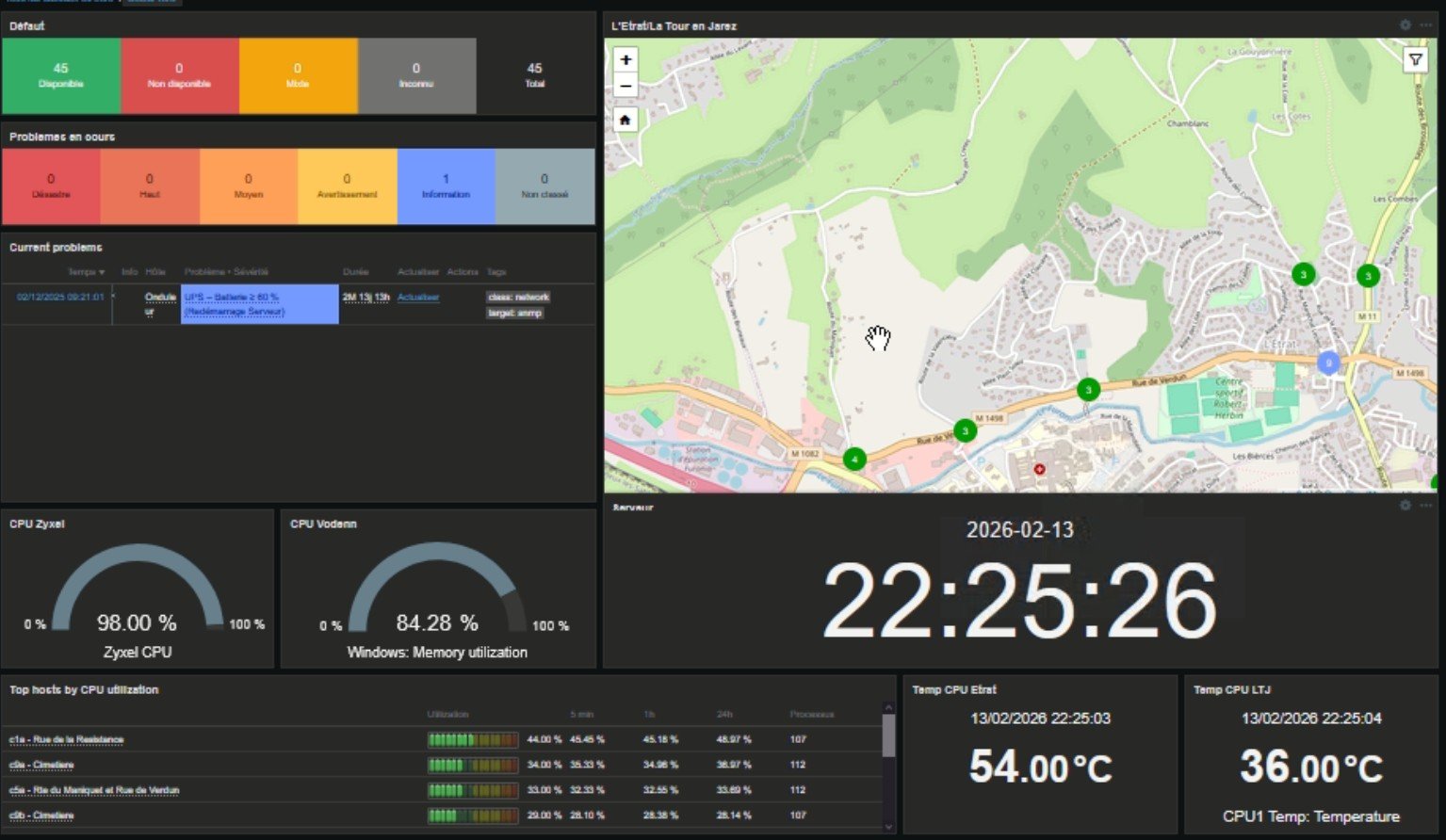Open the Onduleur host link
This screenshot has width=1446, height=840.
pos(159,298)
